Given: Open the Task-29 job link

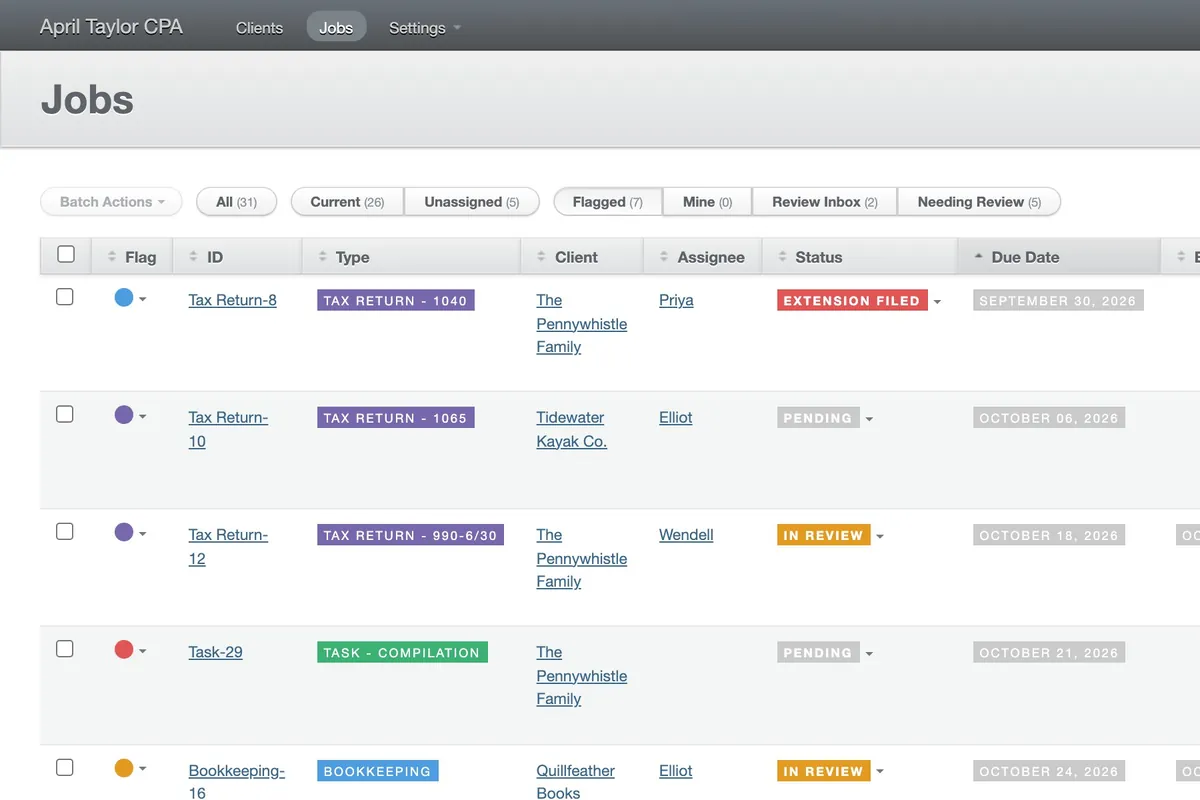Looking at the screenshot, I should [216, 652].
